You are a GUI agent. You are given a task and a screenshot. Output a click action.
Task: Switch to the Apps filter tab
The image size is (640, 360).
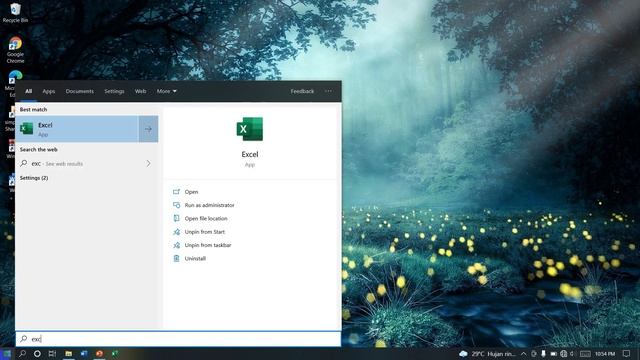(49, 91)
